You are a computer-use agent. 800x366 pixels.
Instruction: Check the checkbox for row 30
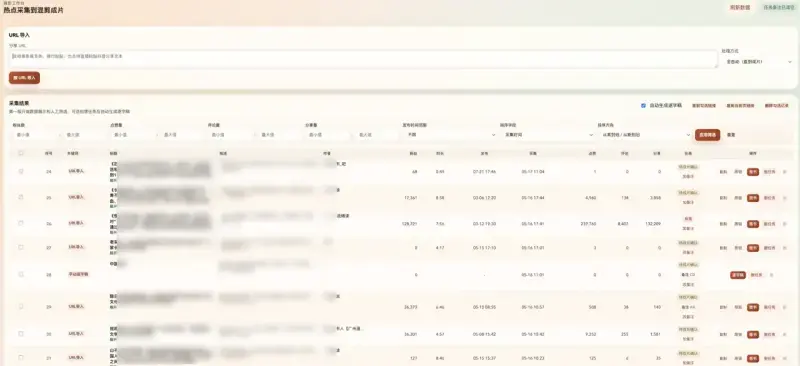[21, 333]
